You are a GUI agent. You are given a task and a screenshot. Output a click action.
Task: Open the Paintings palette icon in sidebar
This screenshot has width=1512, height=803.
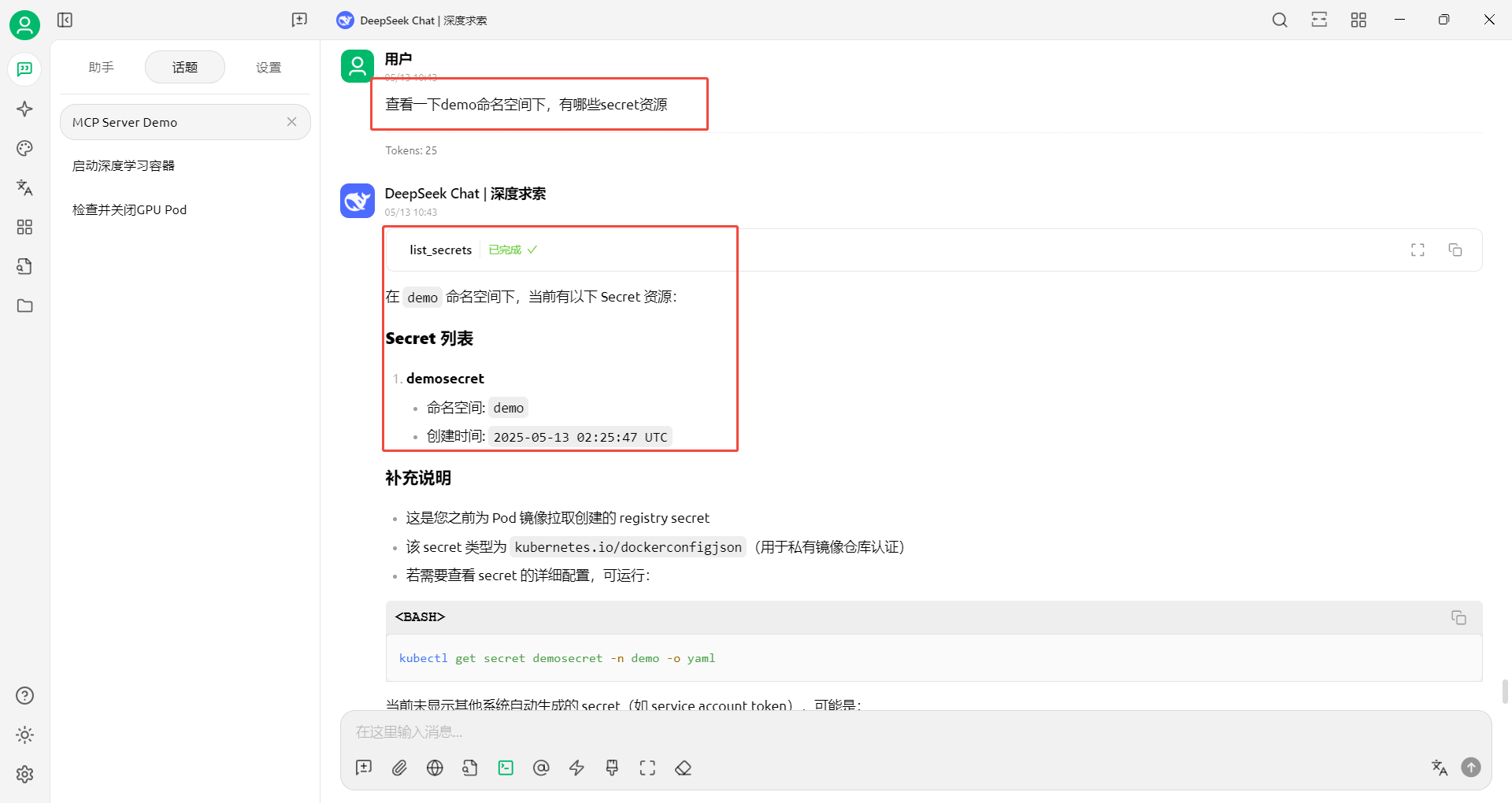[24, 148]
